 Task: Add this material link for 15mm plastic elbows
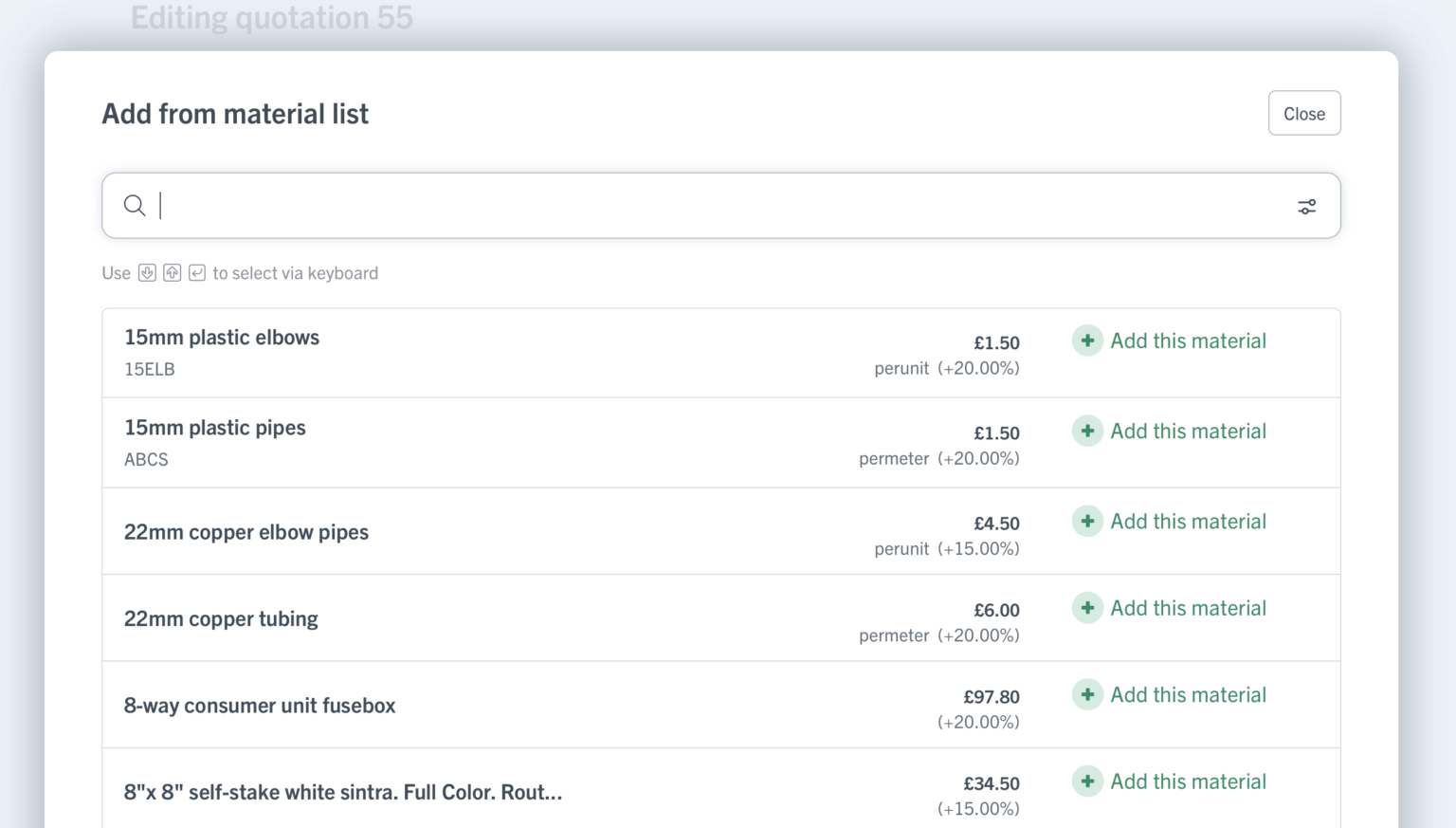1188,340
